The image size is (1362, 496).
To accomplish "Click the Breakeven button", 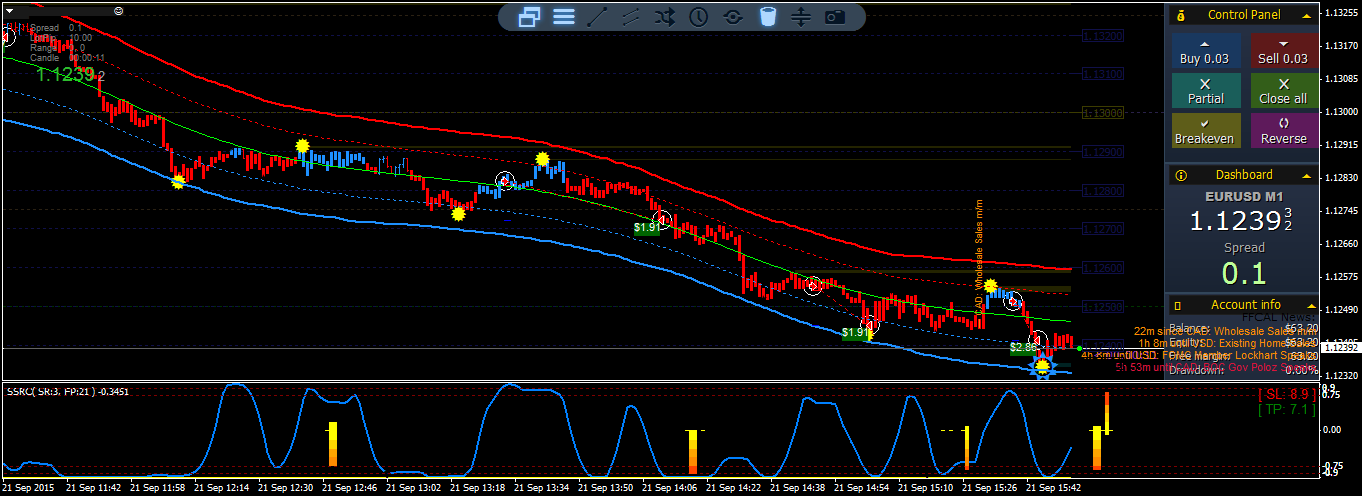I will 1205,131.
